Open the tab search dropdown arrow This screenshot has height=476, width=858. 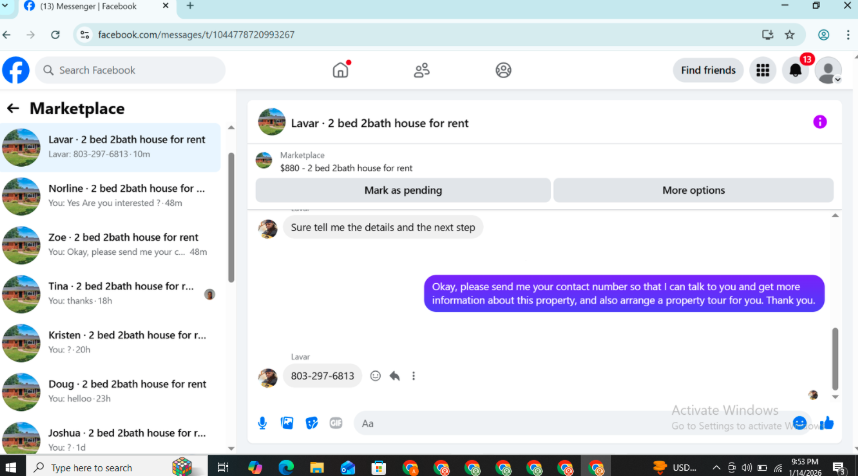(x=4, y=6)
